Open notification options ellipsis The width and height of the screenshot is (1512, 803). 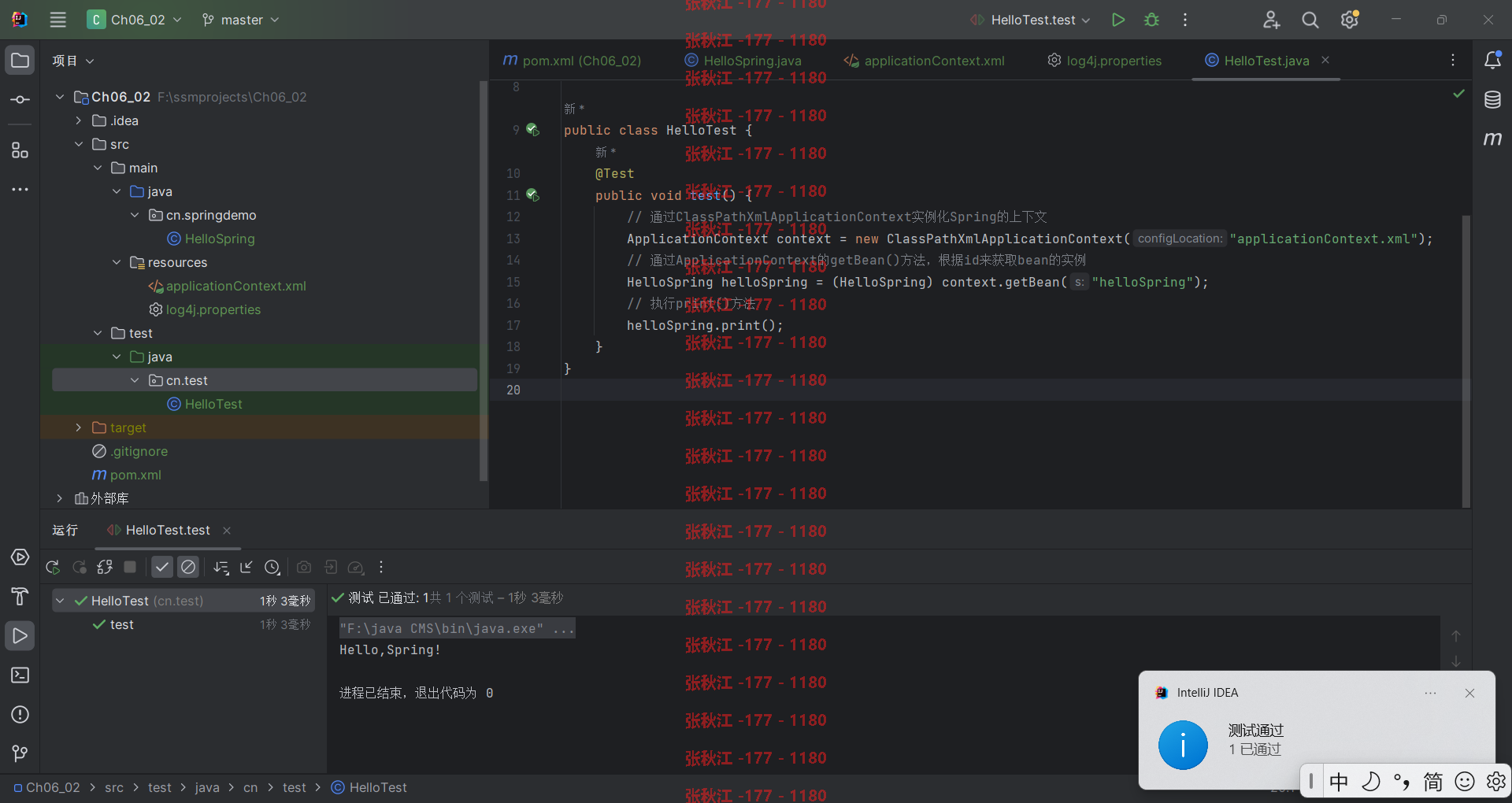click(x=1430, y=693)
